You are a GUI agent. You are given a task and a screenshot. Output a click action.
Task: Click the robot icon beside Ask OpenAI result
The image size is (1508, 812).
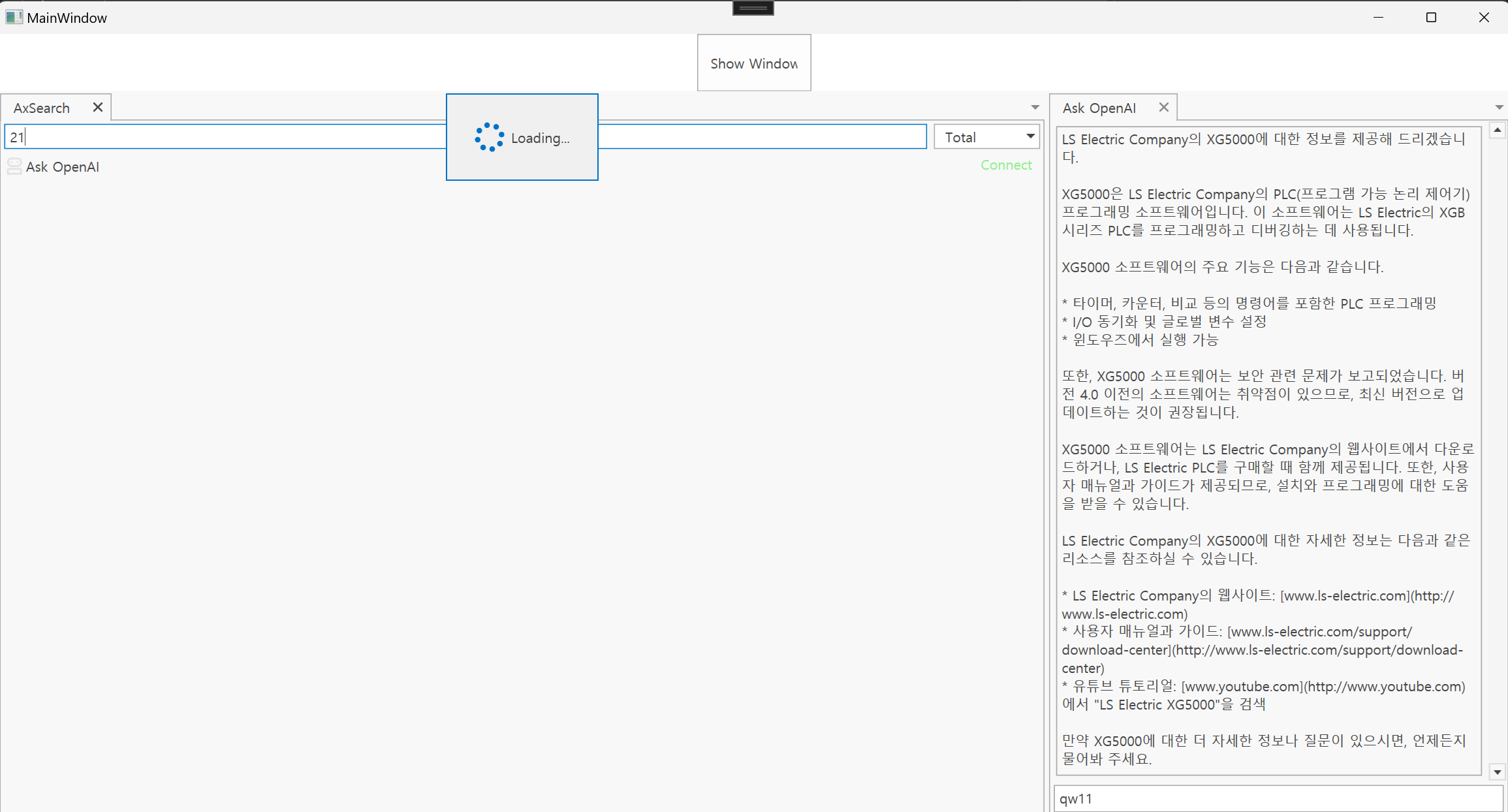pos(14,166)
